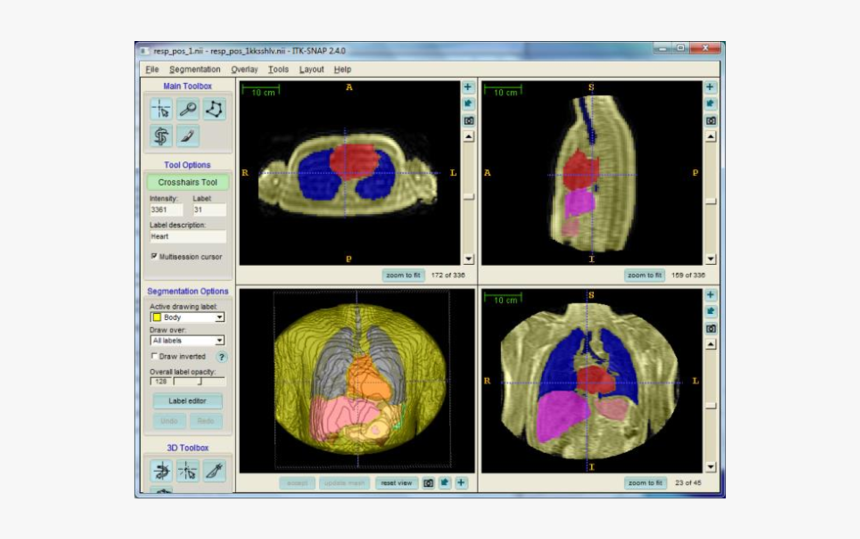Select the 3D Scalpel tool
The height and width of the screenshot is (539, 860).
pyautogui.click(x=214, y=471)
